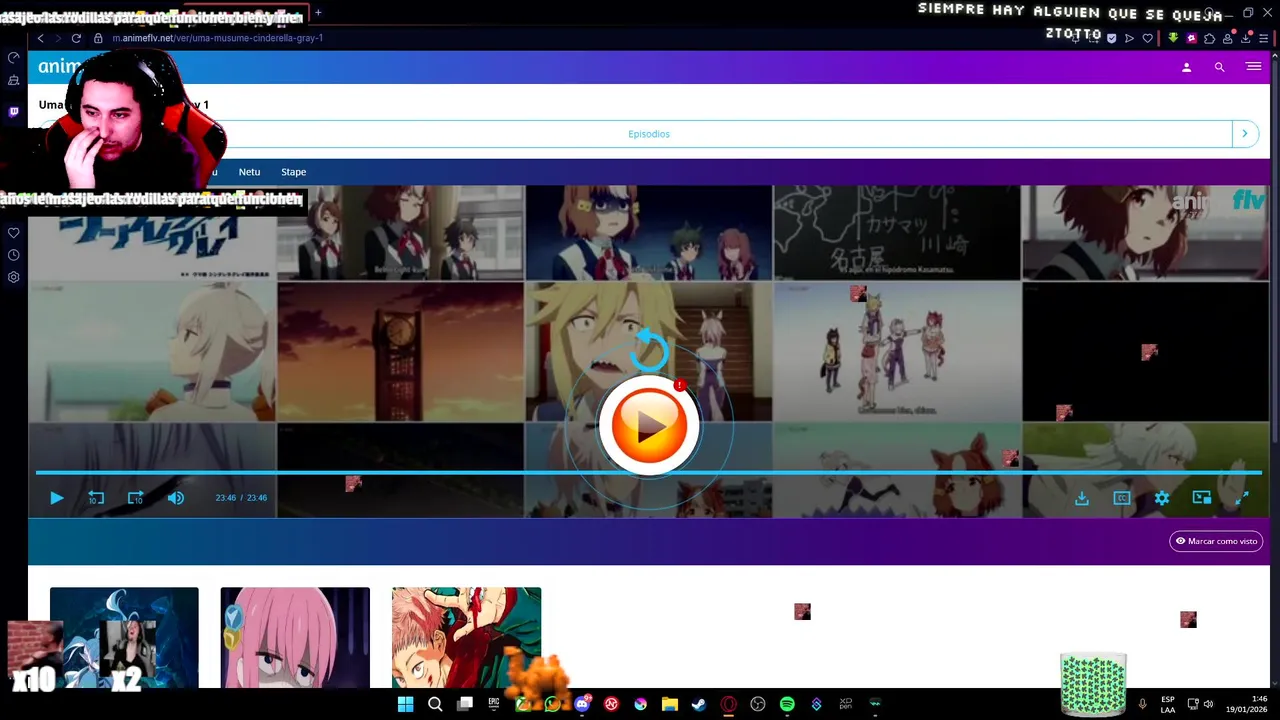Open the AnimeFLV site search

point(1219,67)
